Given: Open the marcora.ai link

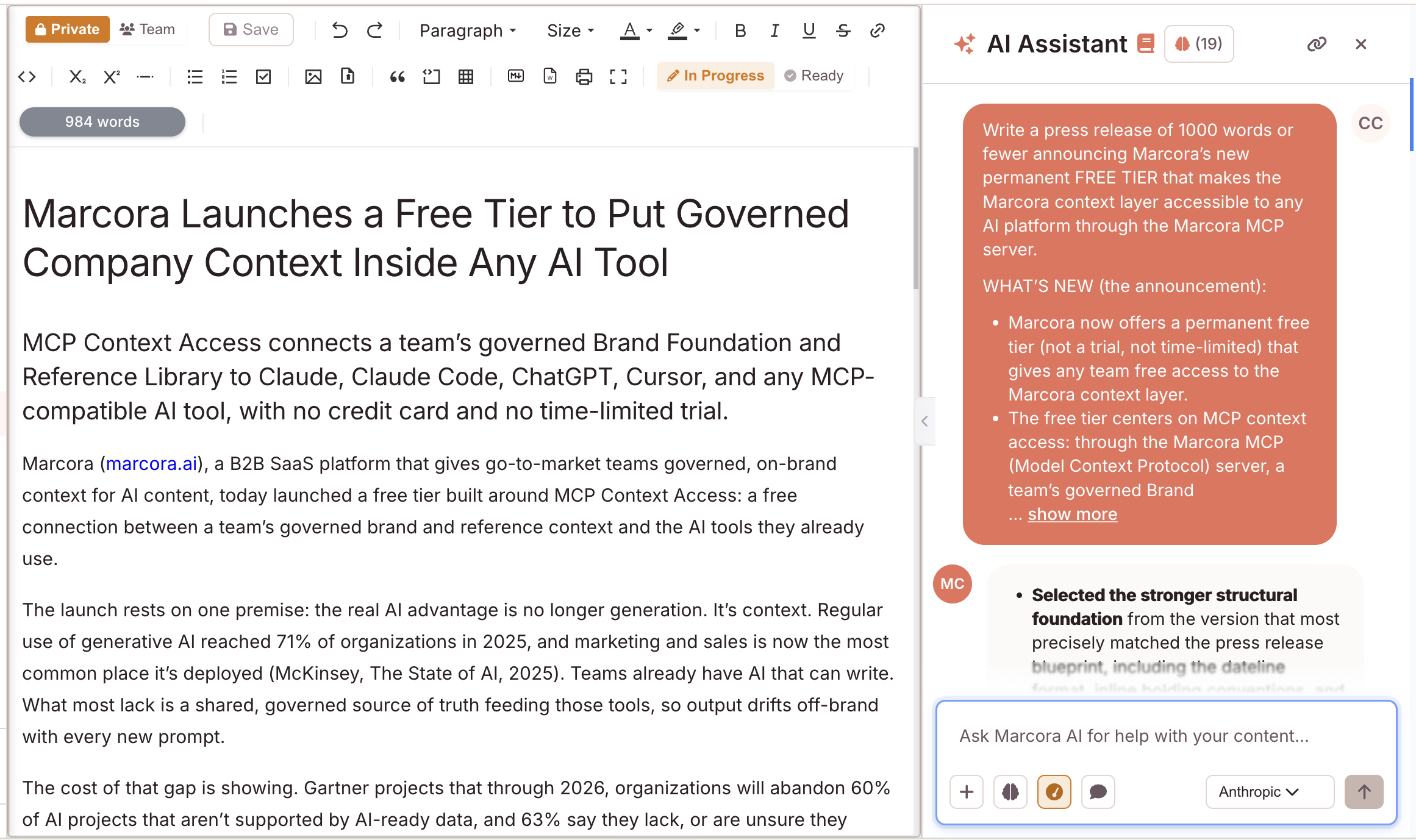Looking at the screenshot, I should point(152,463).
